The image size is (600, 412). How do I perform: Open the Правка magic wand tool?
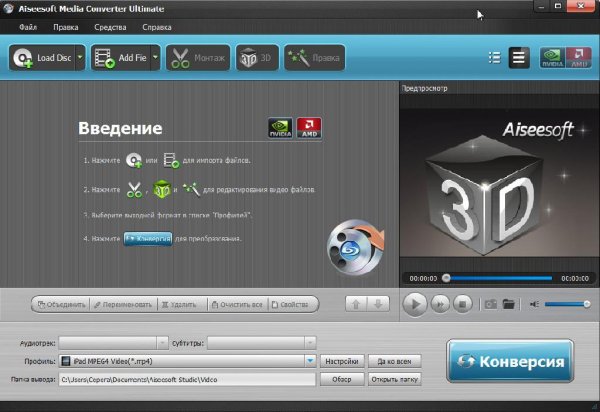pyautogui.click(x=315, y=58)
